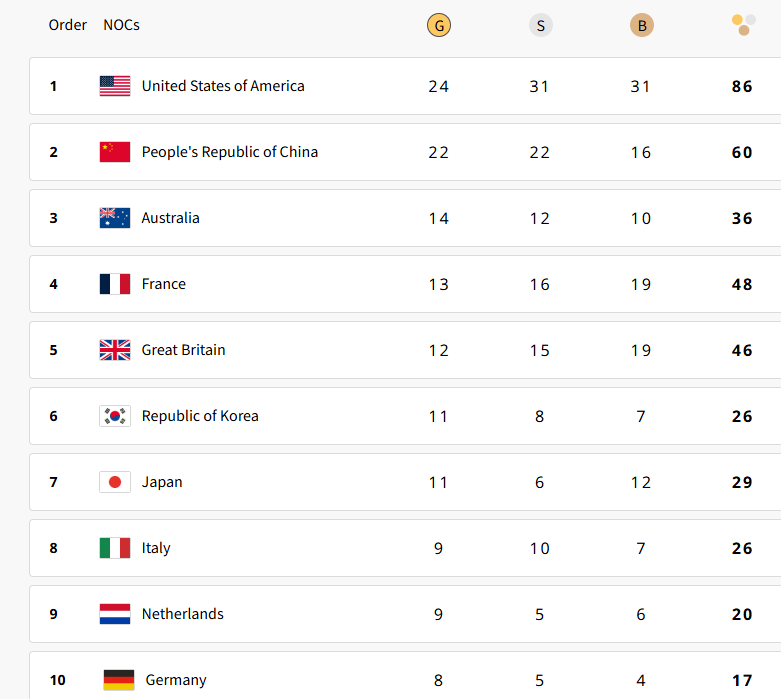Click the United States flag icon

(x=115, y=86)
